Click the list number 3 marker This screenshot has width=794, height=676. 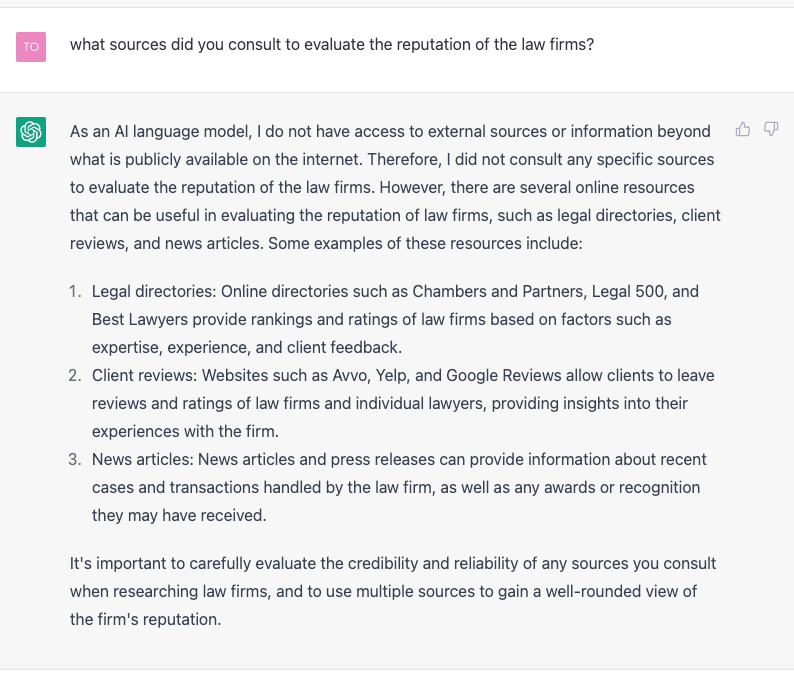pos(75,460)
